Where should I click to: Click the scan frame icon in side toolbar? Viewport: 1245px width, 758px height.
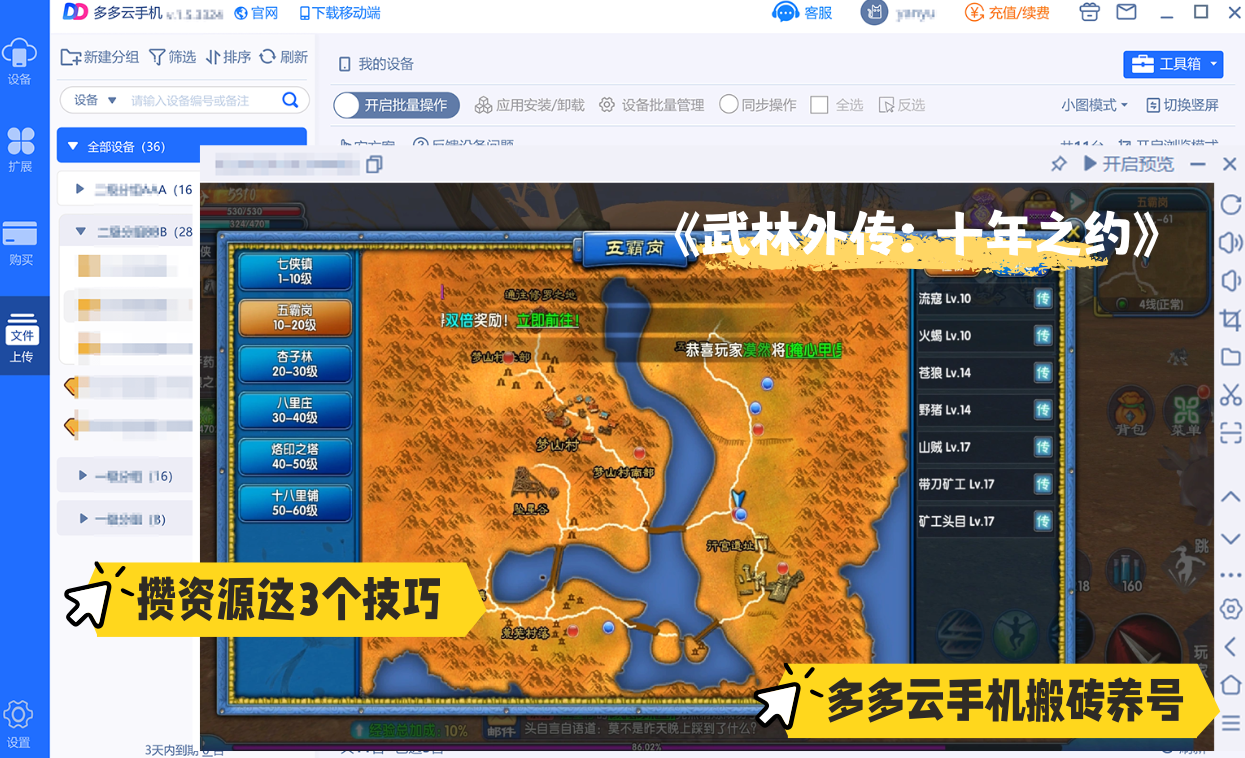pyautogui.click(x=1231, y=432)
